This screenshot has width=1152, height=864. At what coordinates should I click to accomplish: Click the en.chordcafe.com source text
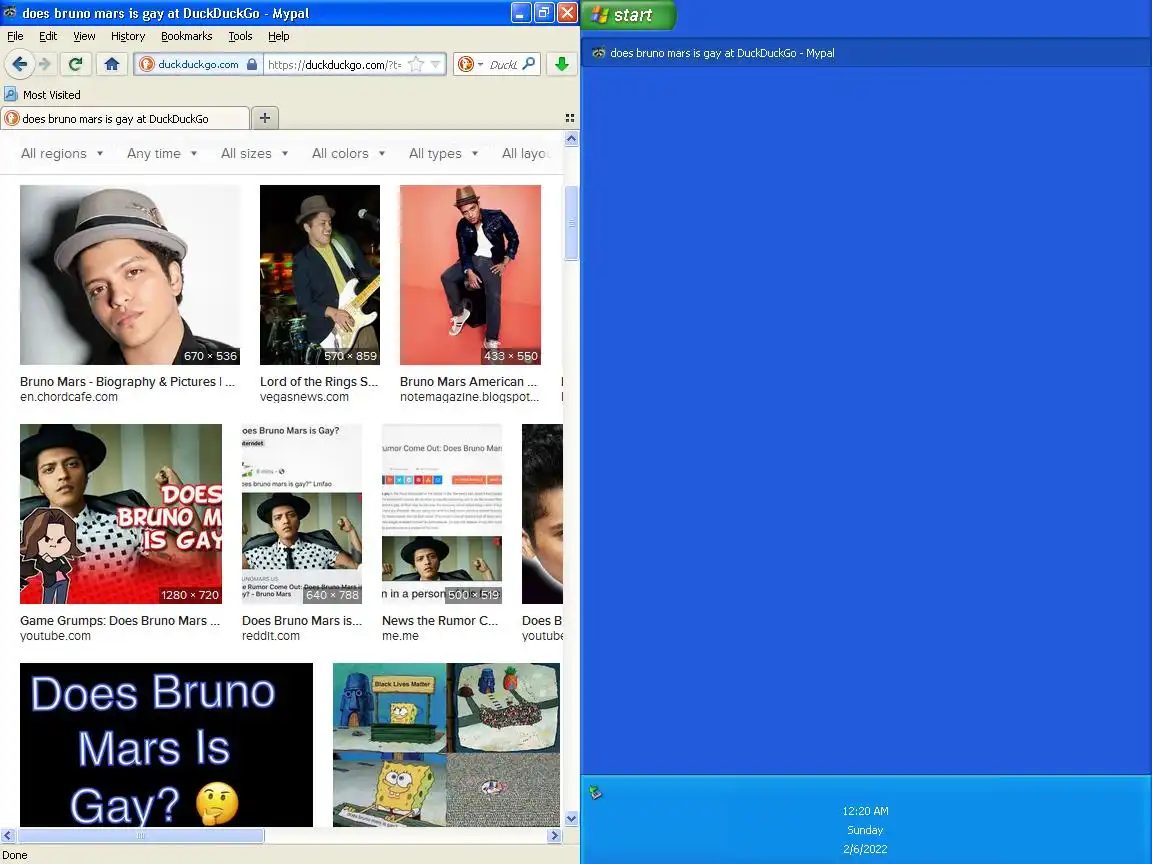(x=68, y=397)
